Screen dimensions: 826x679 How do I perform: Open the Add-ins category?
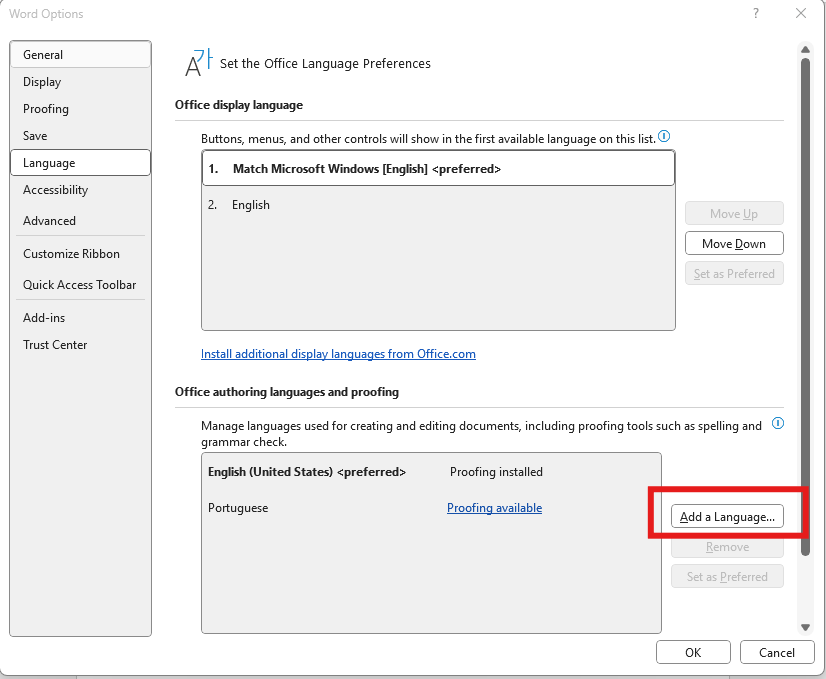80,318
